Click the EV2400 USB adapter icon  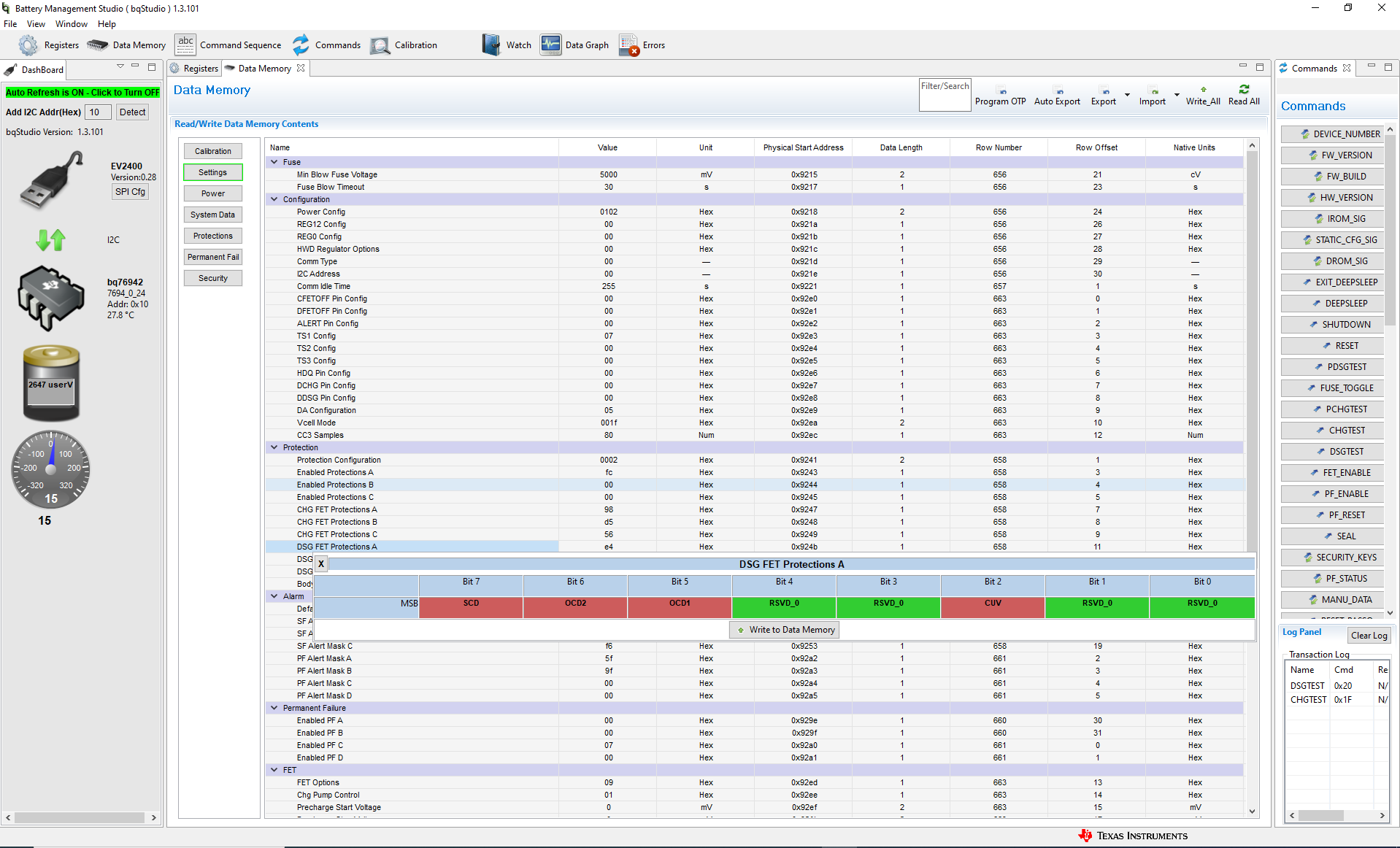pos(51,180)
